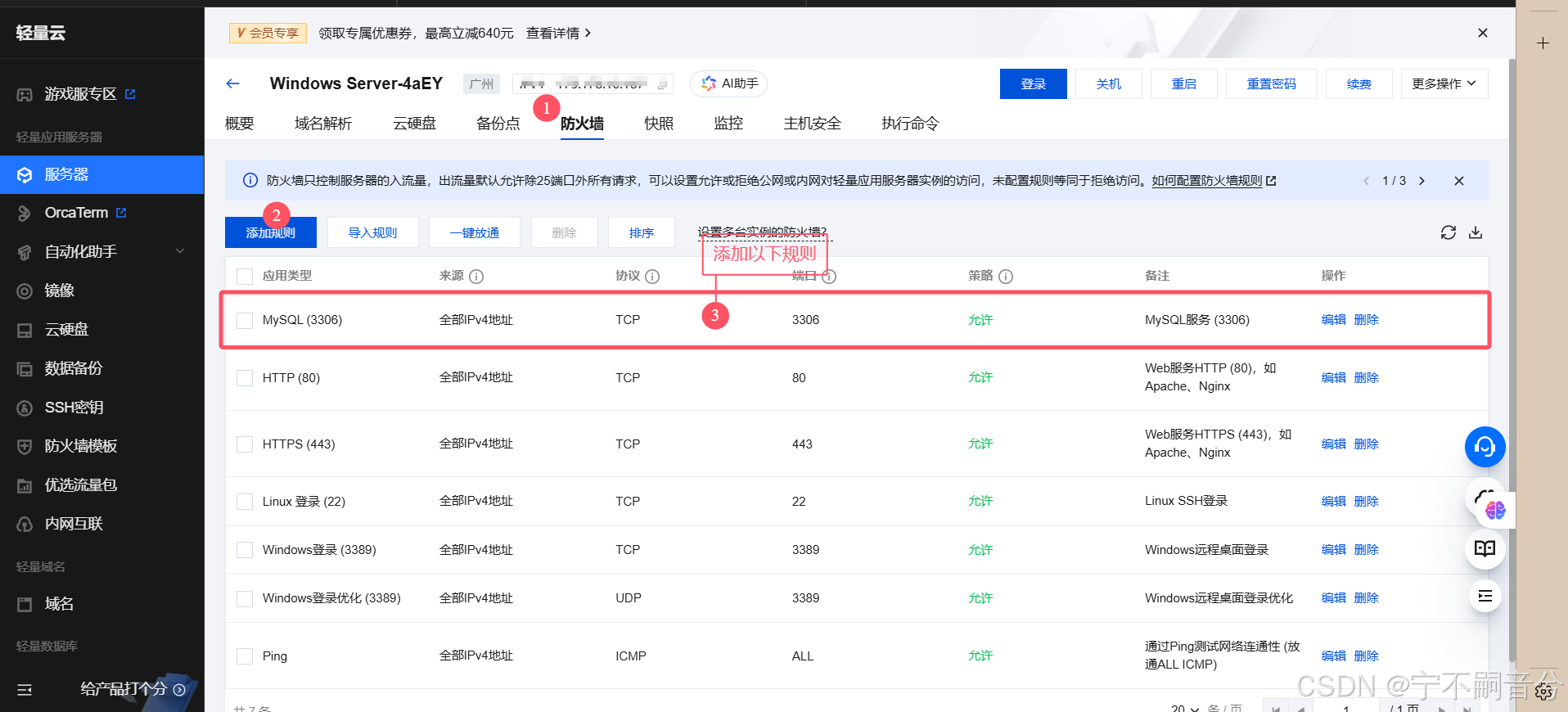Click the headset customer service button
The width and height of the screenshot is (1568, 712).
coord(1485,447)
